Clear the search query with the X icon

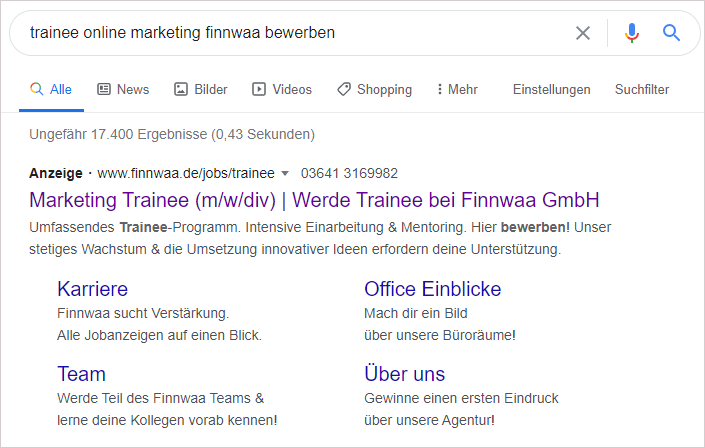click(583, 33)
